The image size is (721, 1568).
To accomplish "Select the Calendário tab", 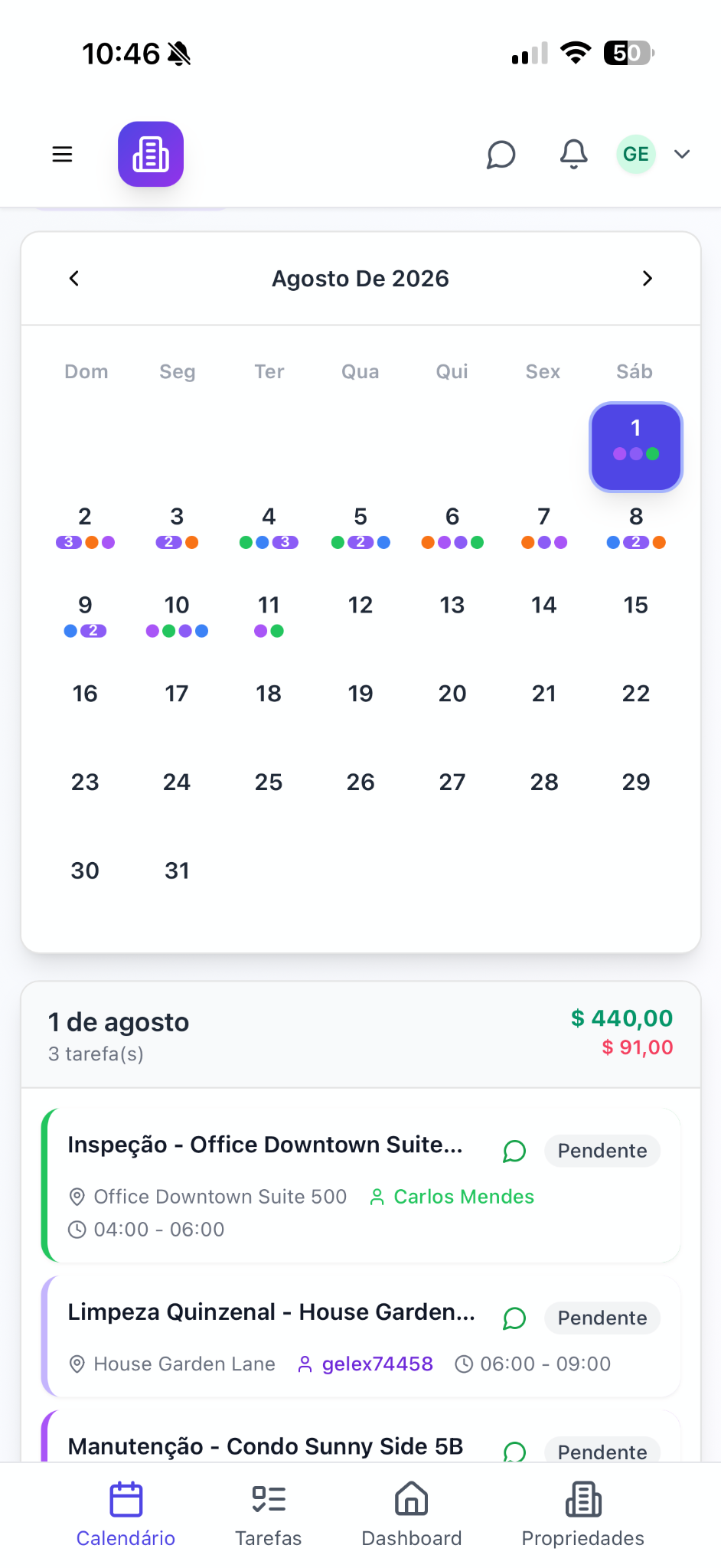I will click(x=126, y=1515).
